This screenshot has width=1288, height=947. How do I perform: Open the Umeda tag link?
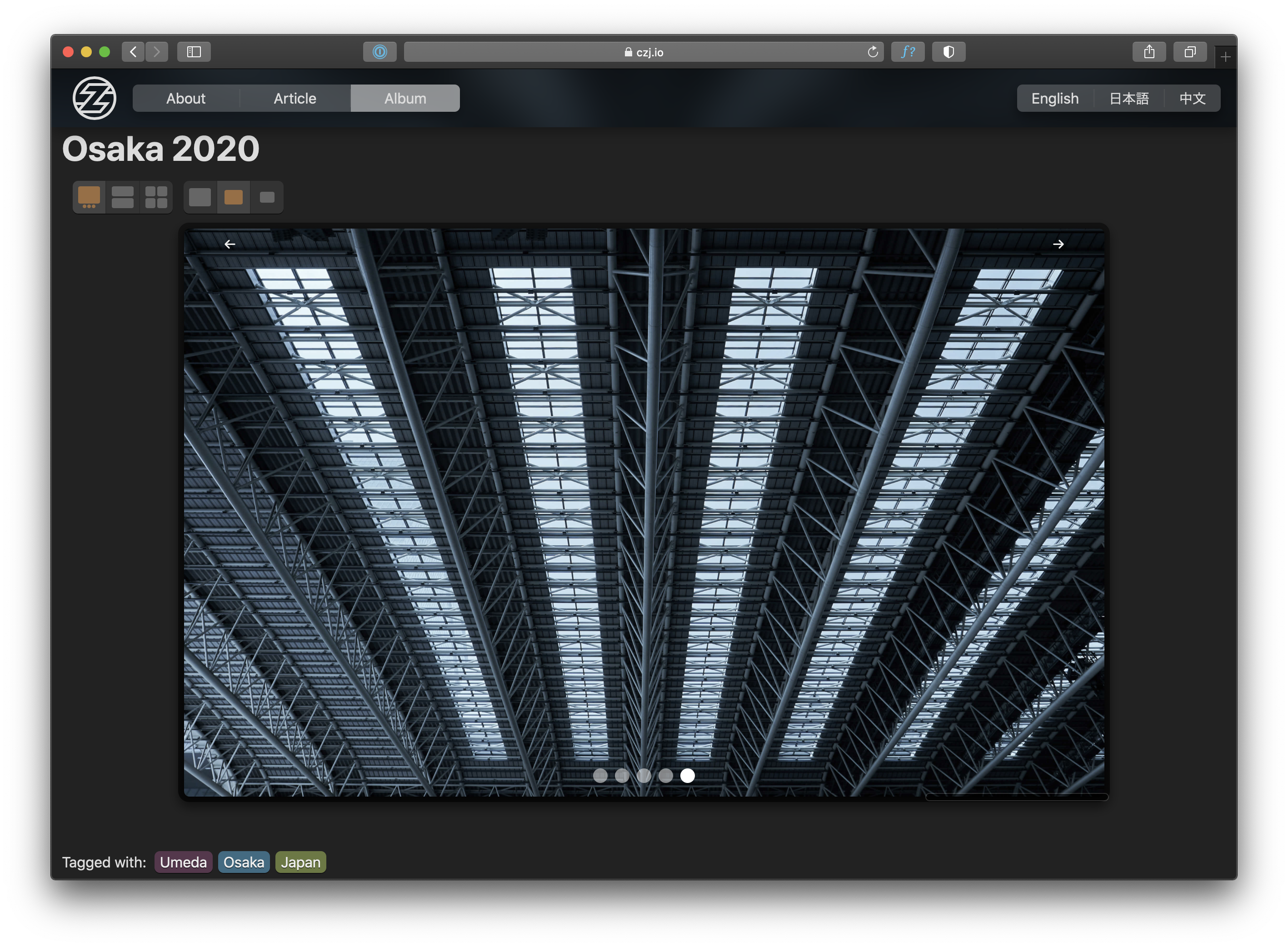point(183,862)
